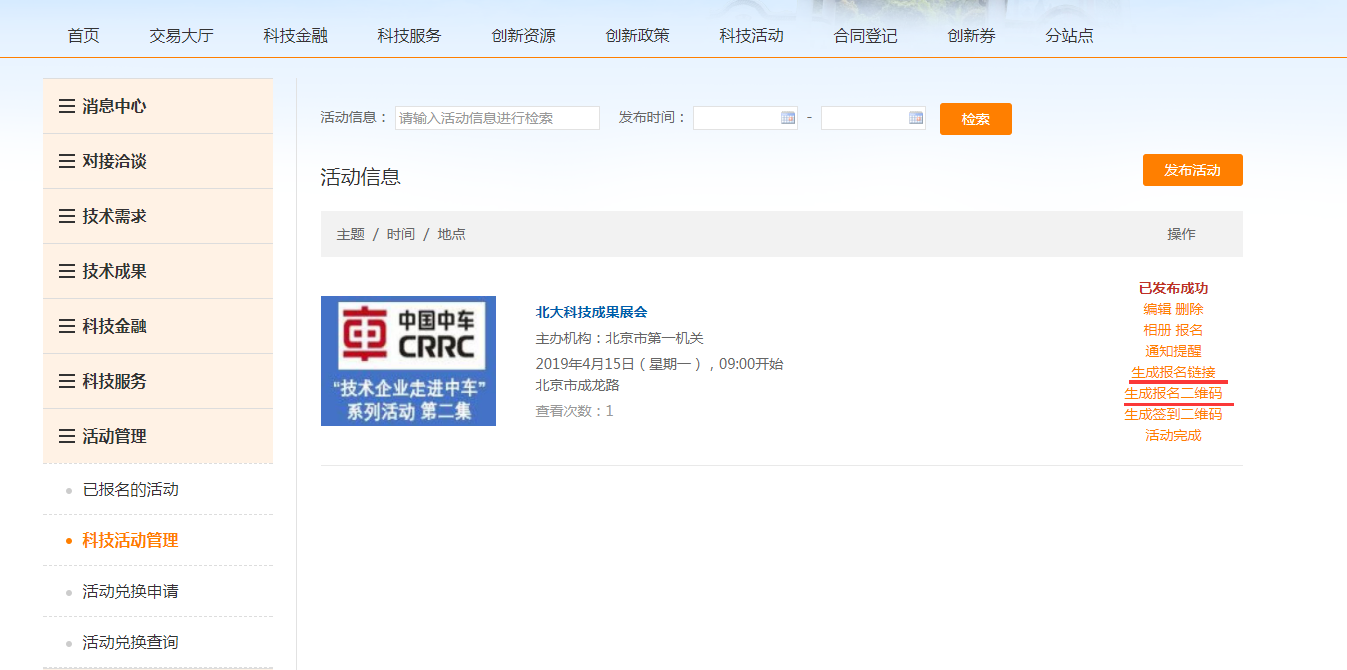
Task: Click 删除 for the activity
Action: [x=1189, y=309]
